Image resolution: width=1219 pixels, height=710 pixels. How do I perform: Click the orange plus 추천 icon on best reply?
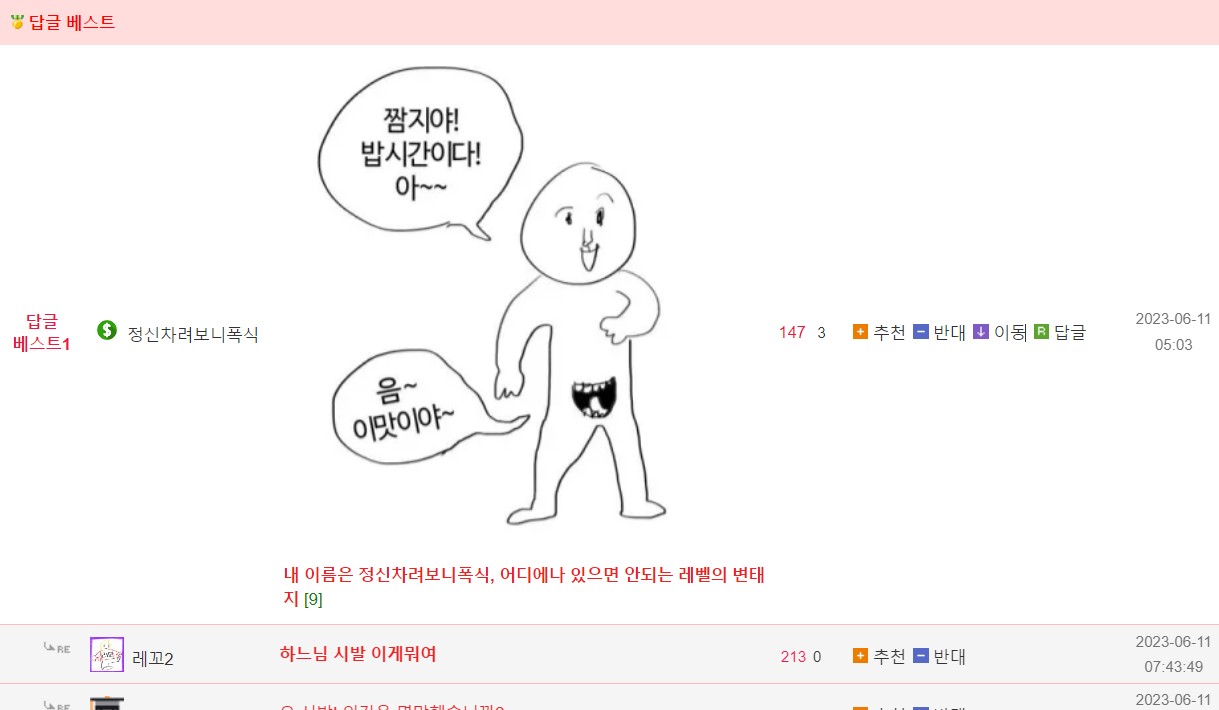(860, 332)
